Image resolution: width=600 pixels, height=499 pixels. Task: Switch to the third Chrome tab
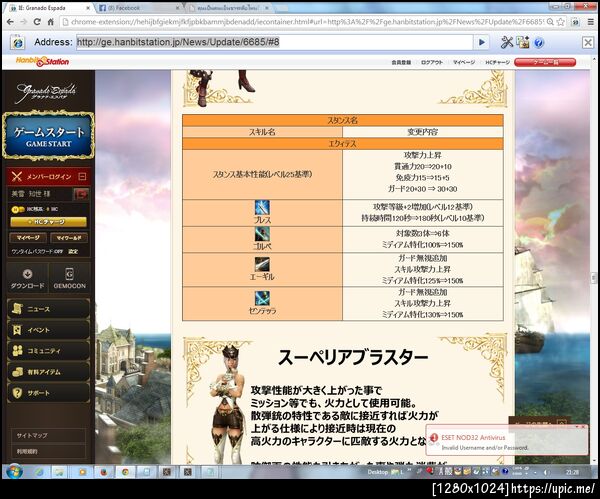point(228,8)
